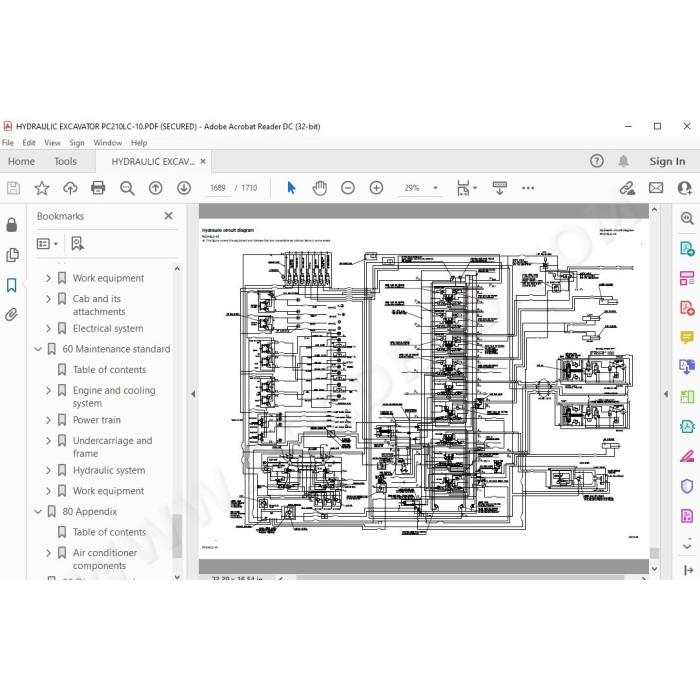700x700 pixels.
Task: Open the View menu
Action: coord(52,143)
